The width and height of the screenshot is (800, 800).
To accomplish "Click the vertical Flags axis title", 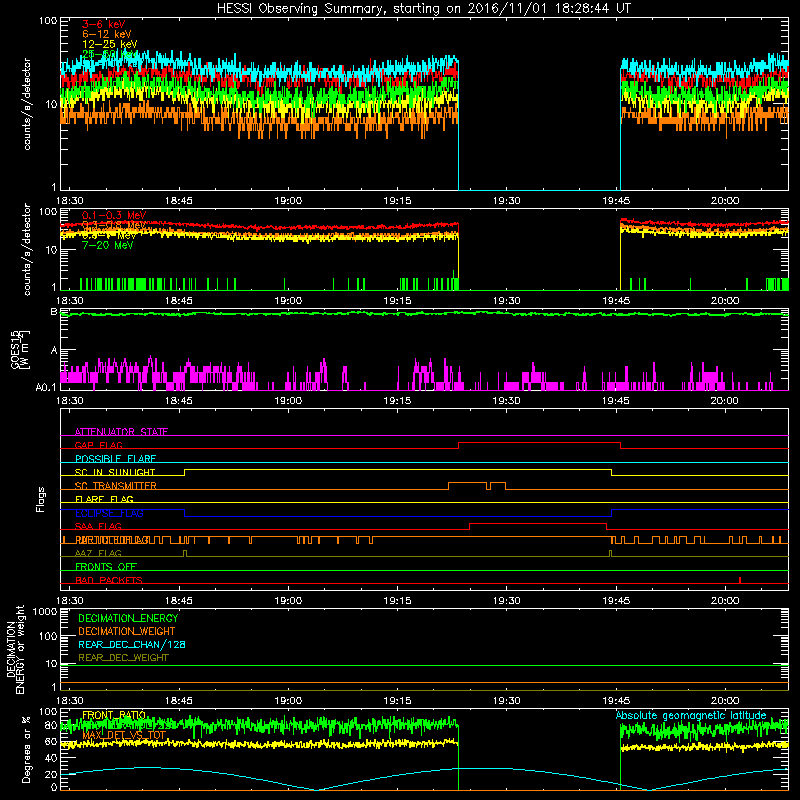I will pyautogui.click(x=41, y=499).
